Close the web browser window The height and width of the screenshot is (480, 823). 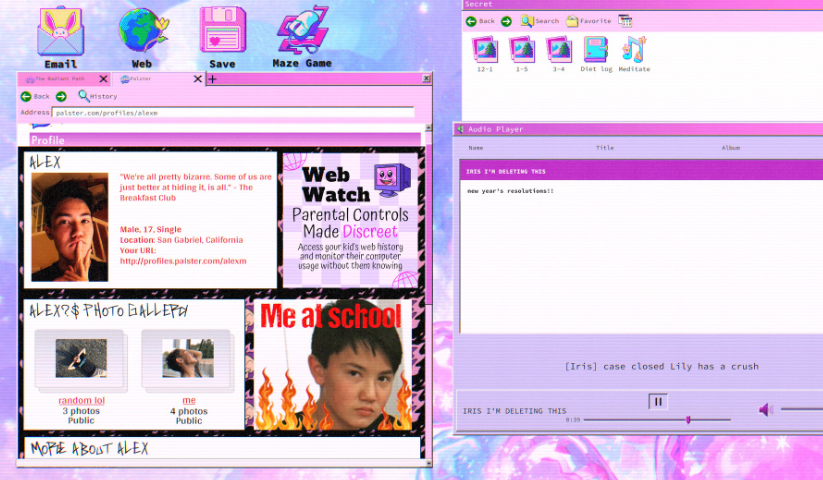tap(427, 78)
